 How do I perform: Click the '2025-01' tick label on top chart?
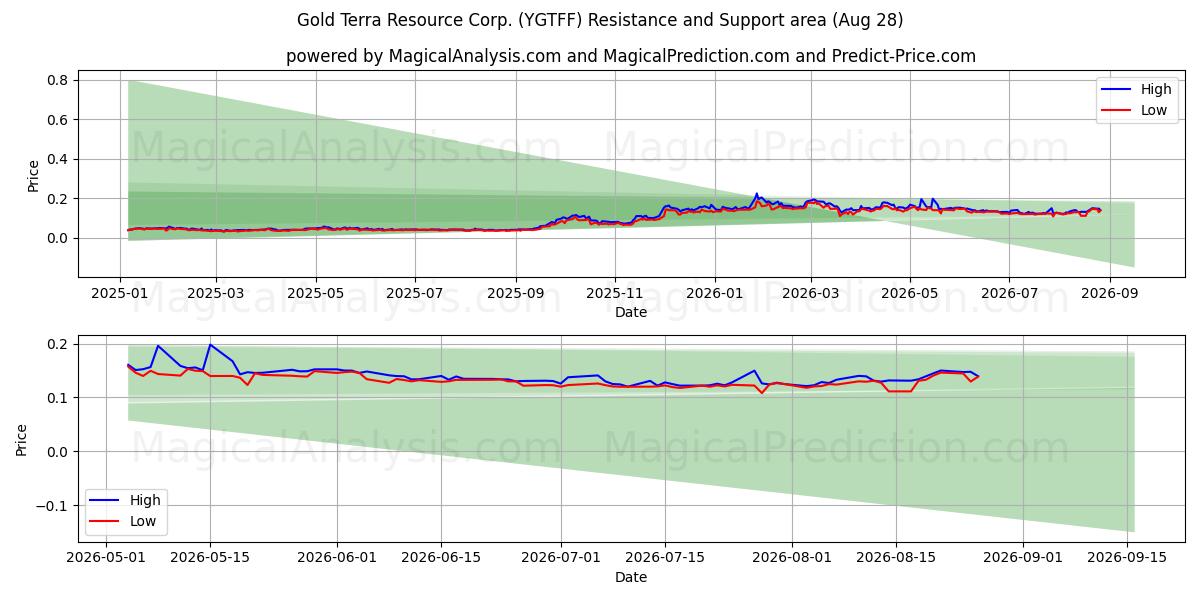point(120,293)
